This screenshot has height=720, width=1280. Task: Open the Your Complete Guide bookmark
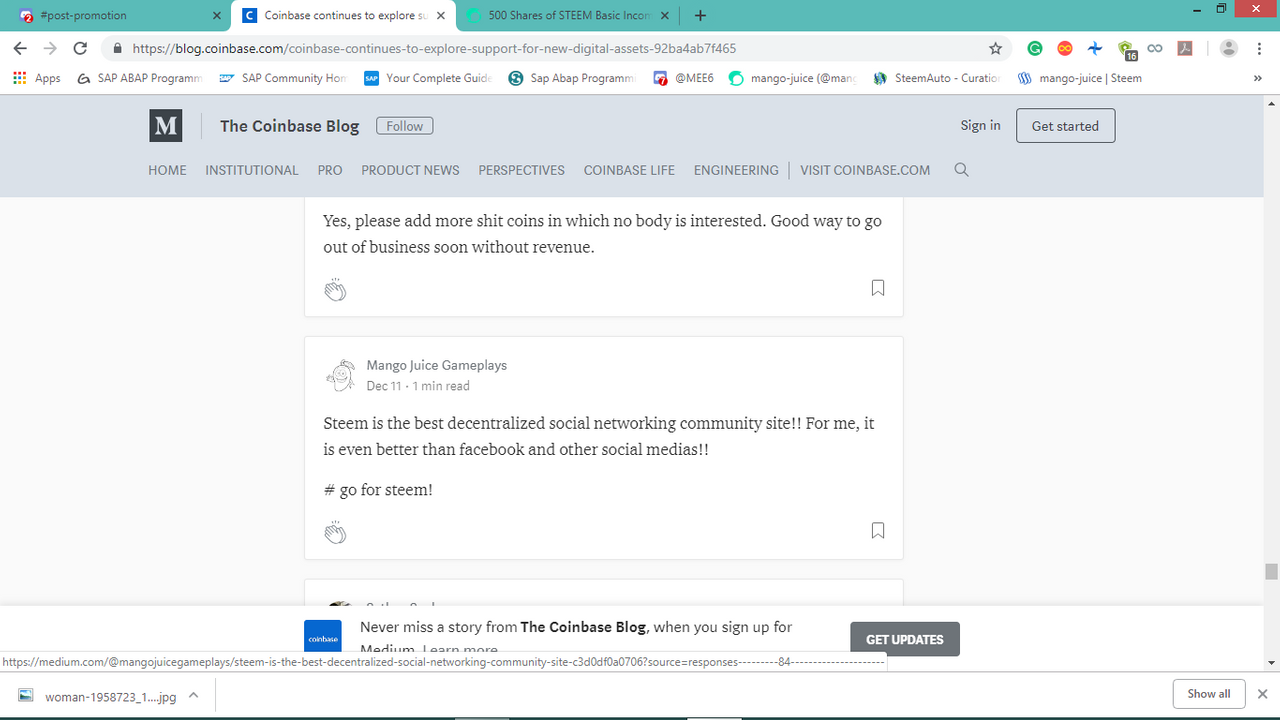pos(428,78)
